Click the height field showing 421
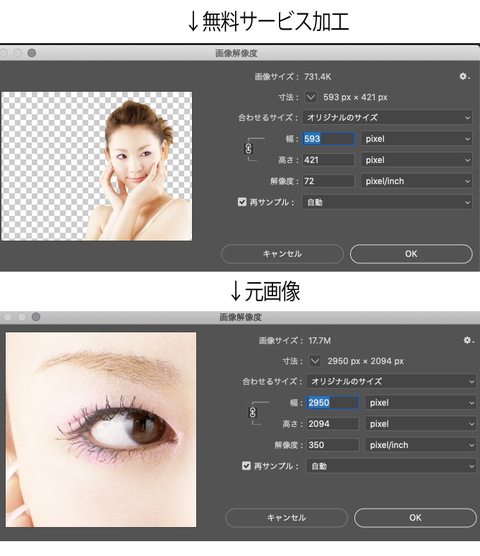The image size is (480, 556). (x=328, y=160)
